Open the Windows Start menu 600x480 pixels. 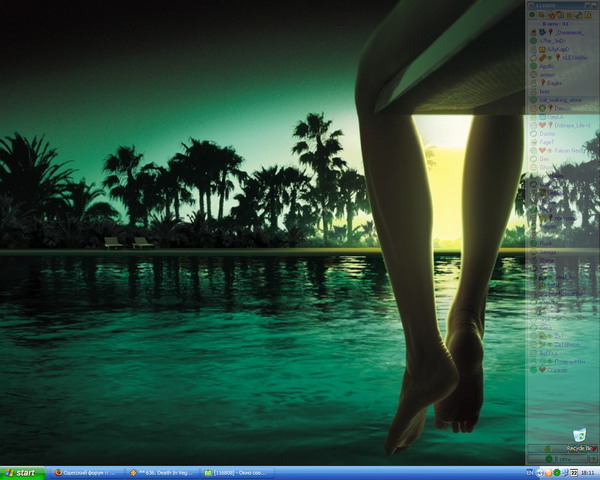(22, 473)
